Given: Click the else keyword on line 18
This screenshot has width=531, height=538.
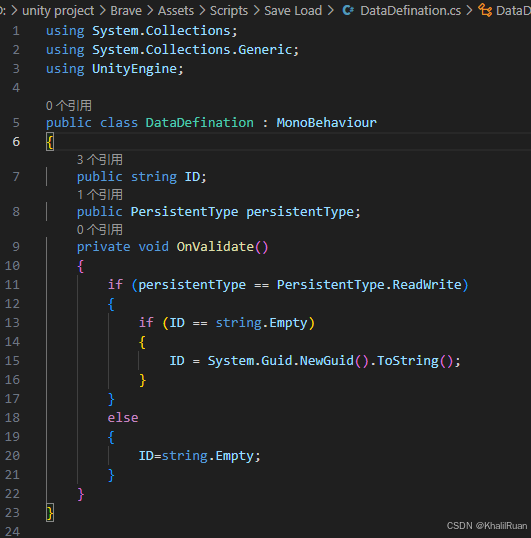Looking at the screenshot, I should click(x=123, y=418).
